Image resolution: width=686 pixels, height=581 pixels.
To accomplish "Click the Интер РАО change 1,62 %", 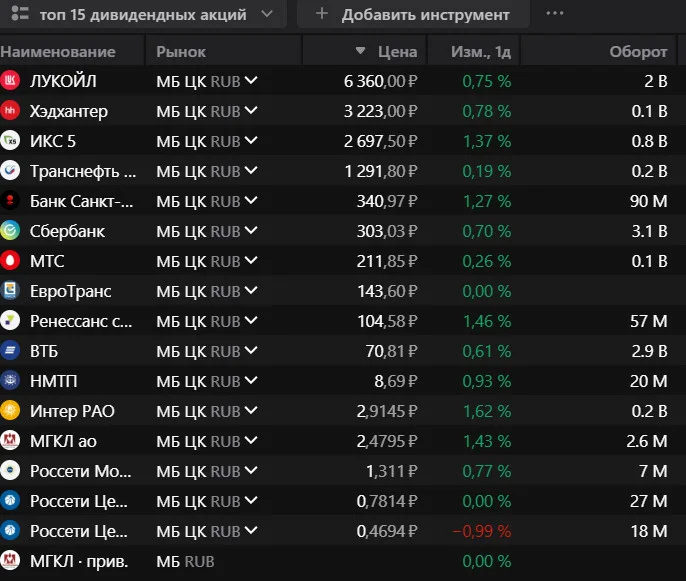I will coord(487,411).
